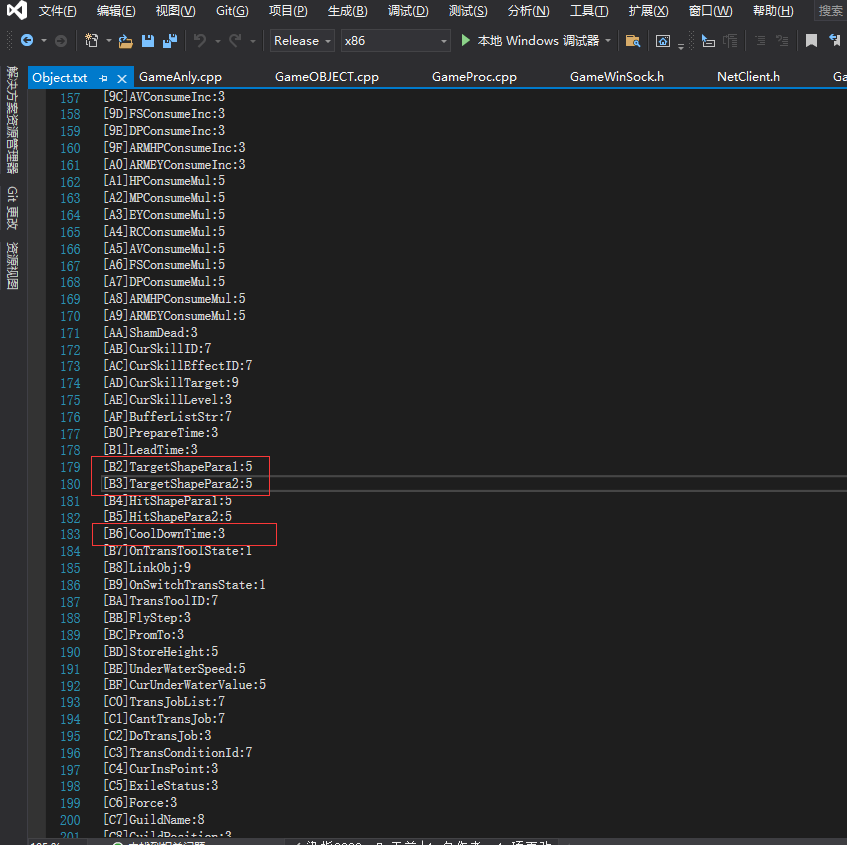Click the Save All icon
This screenshot has width=847, height=845.
(x=170, y=41)
